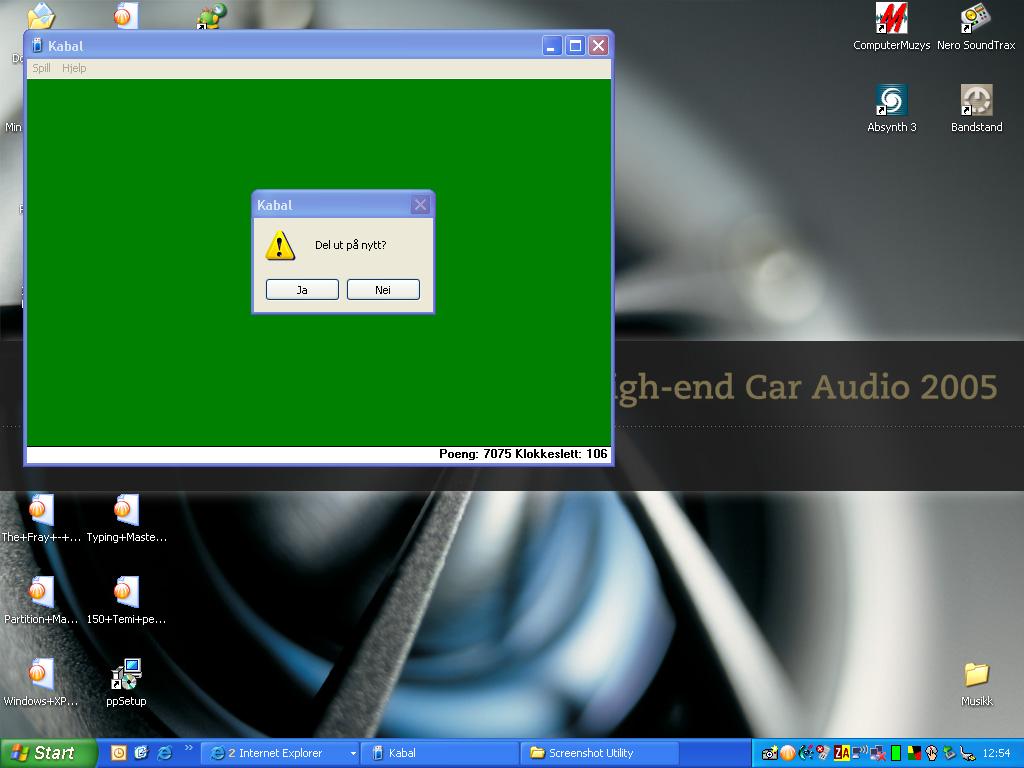Open the Spill menu in Kabal

pos(41,68)
